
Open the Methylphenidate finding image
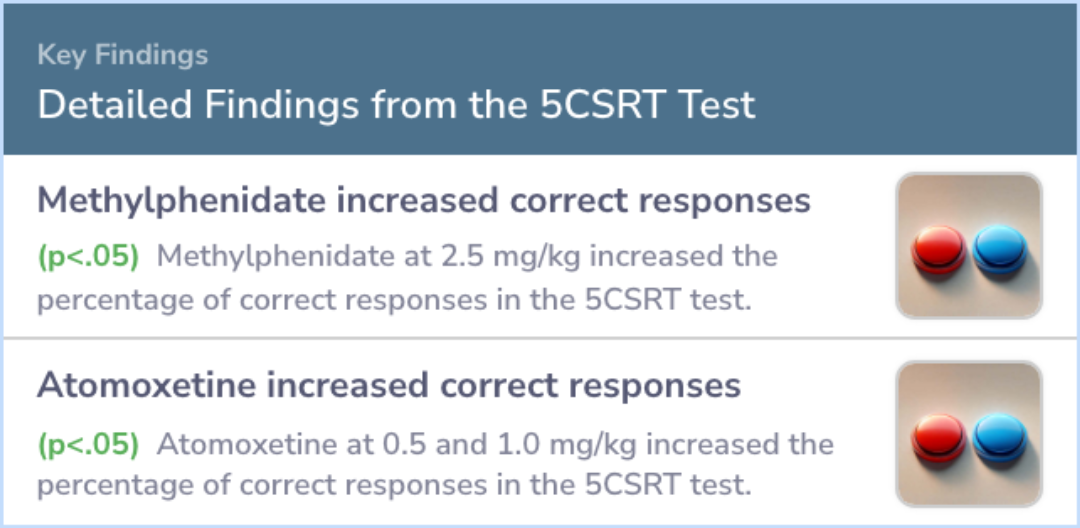click(969, 246)
